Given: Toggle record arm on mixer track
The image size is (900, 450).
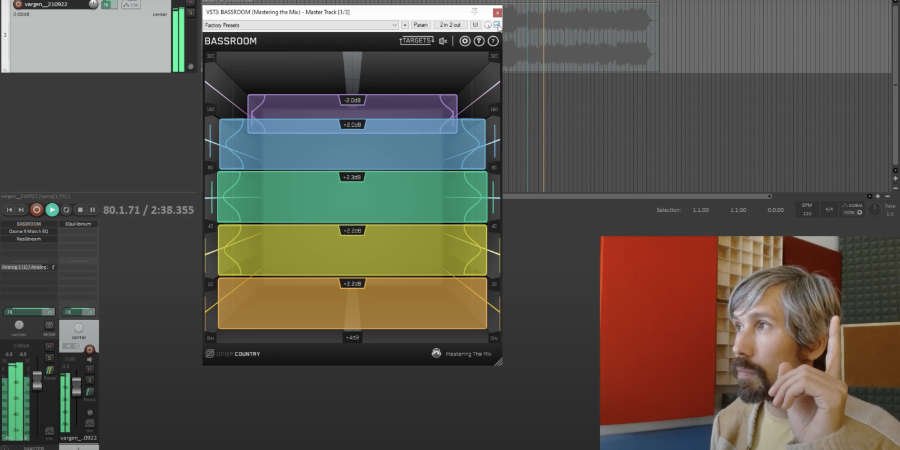Looking at the screenshot, I should [90, 350].
